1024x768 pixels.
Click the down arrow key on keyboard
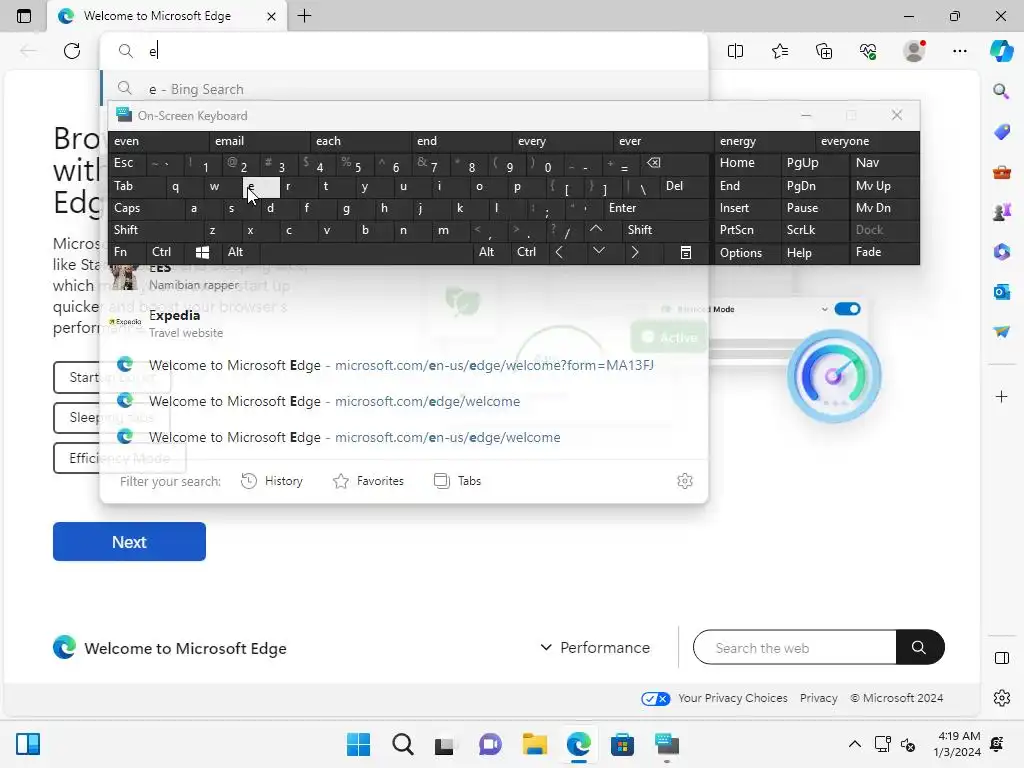click(598, 251)
